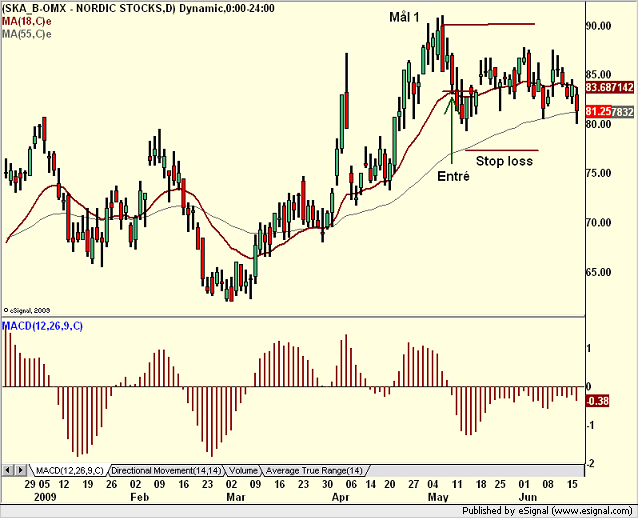The height and width of the screenshot is (518, 638).
Task: Click the red stop loss horizontal line
Action: [502, 151]
